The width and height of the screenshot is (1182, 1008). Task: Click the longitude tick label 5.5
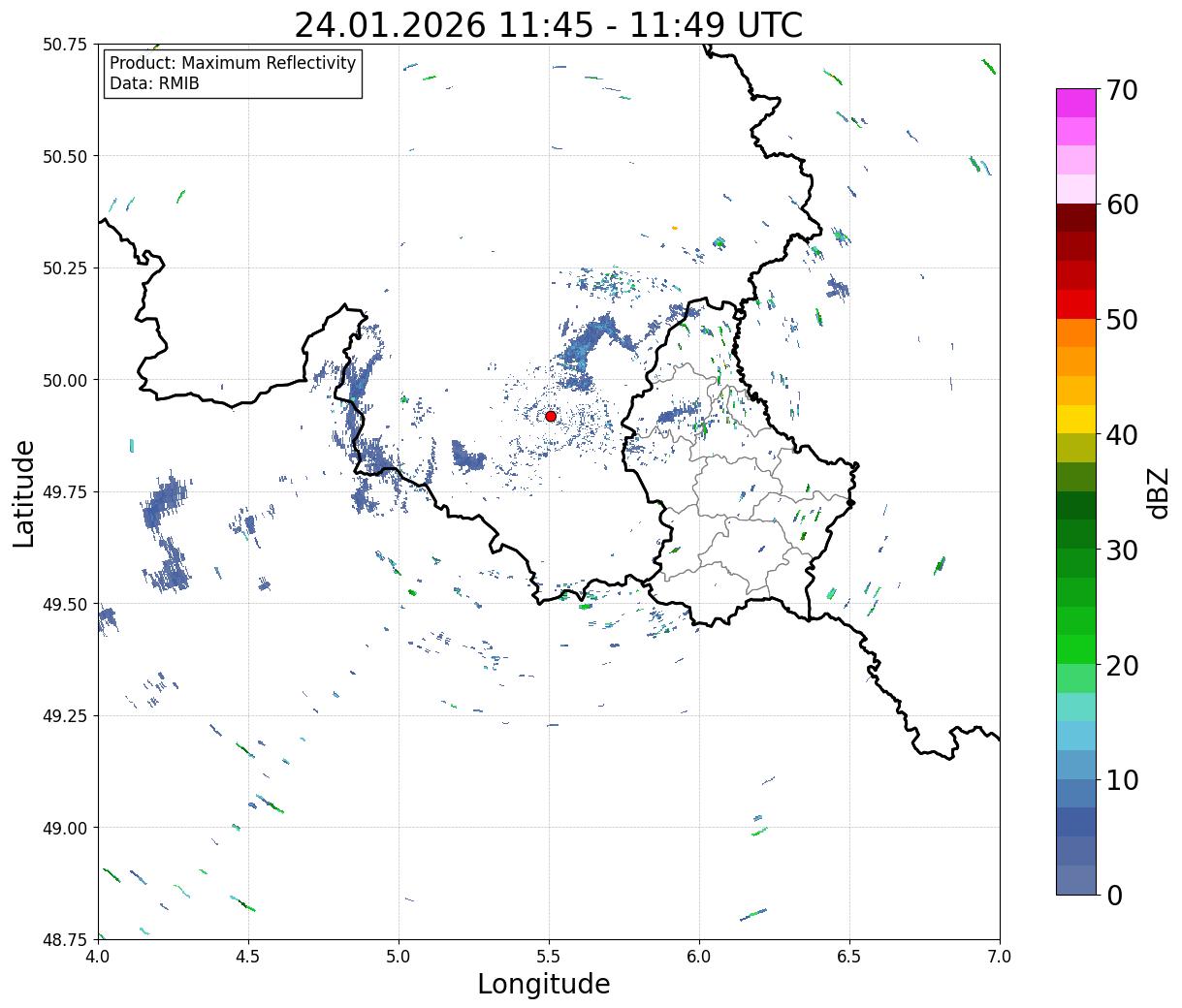(x=549, y=957)
